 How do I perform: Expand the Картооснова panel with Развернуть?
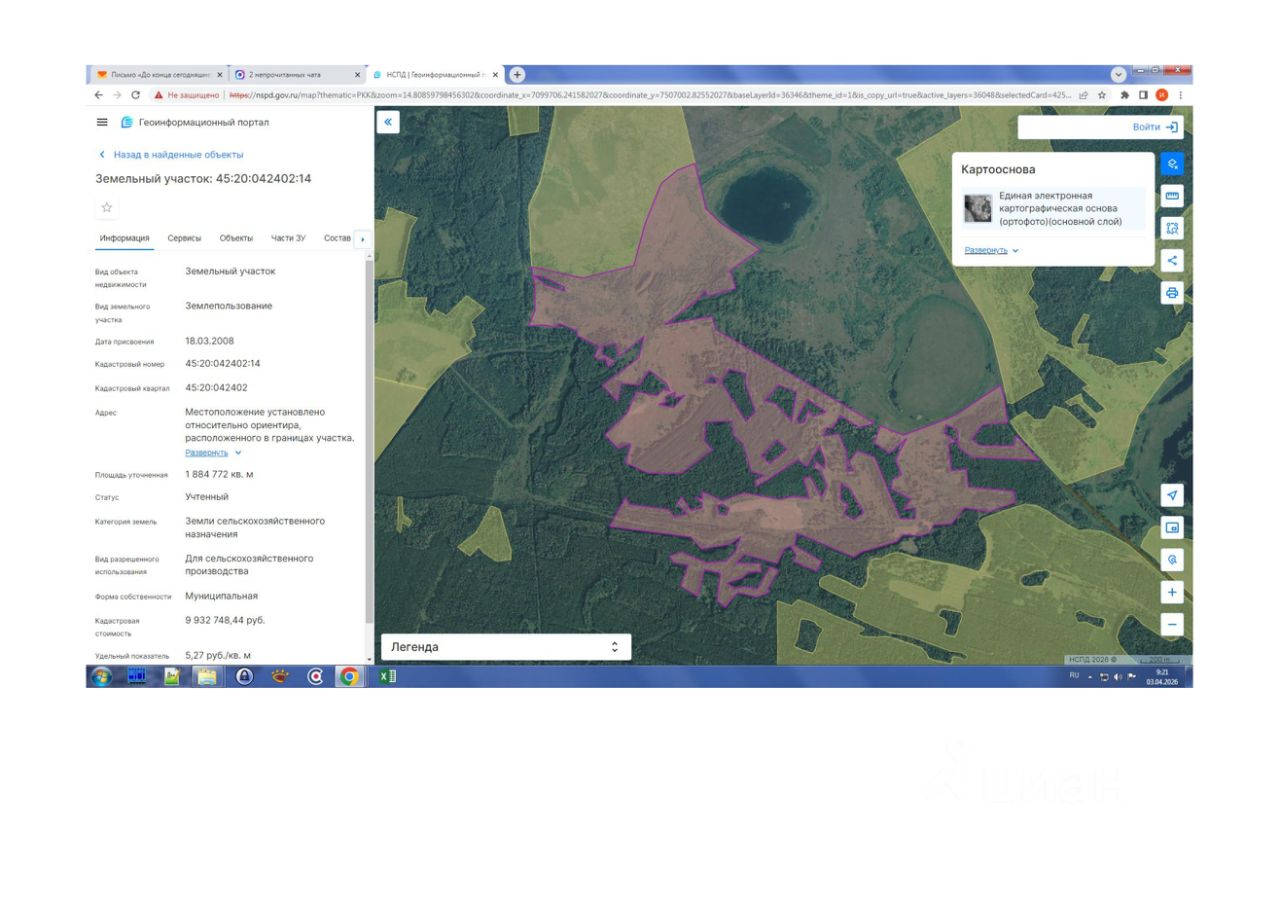coord(991,250)
